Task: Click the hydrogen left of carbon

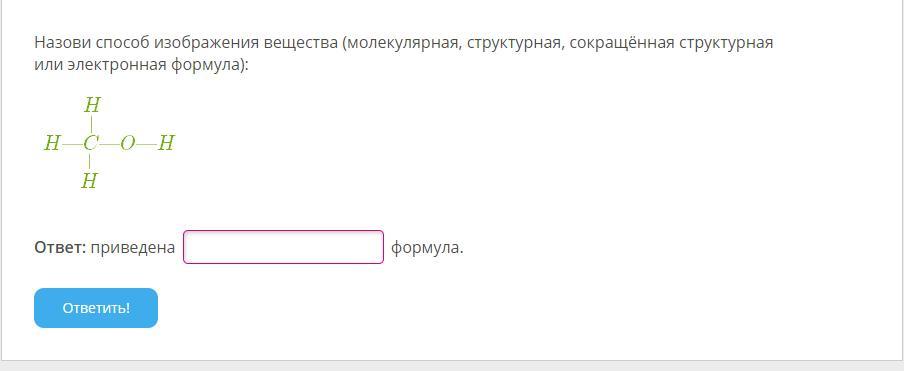Action: [x=52, y=143]
